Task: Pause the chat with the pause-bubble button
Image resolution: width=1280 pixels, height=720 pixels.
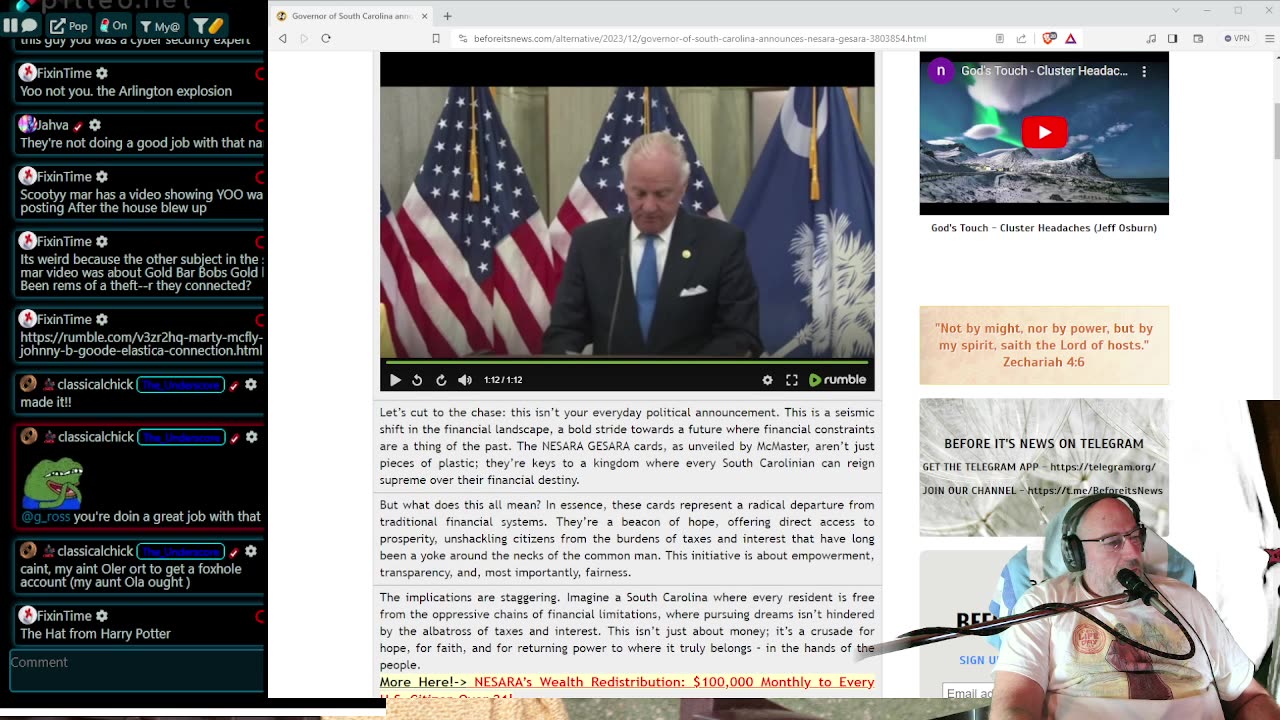Action: click(22, 25)
